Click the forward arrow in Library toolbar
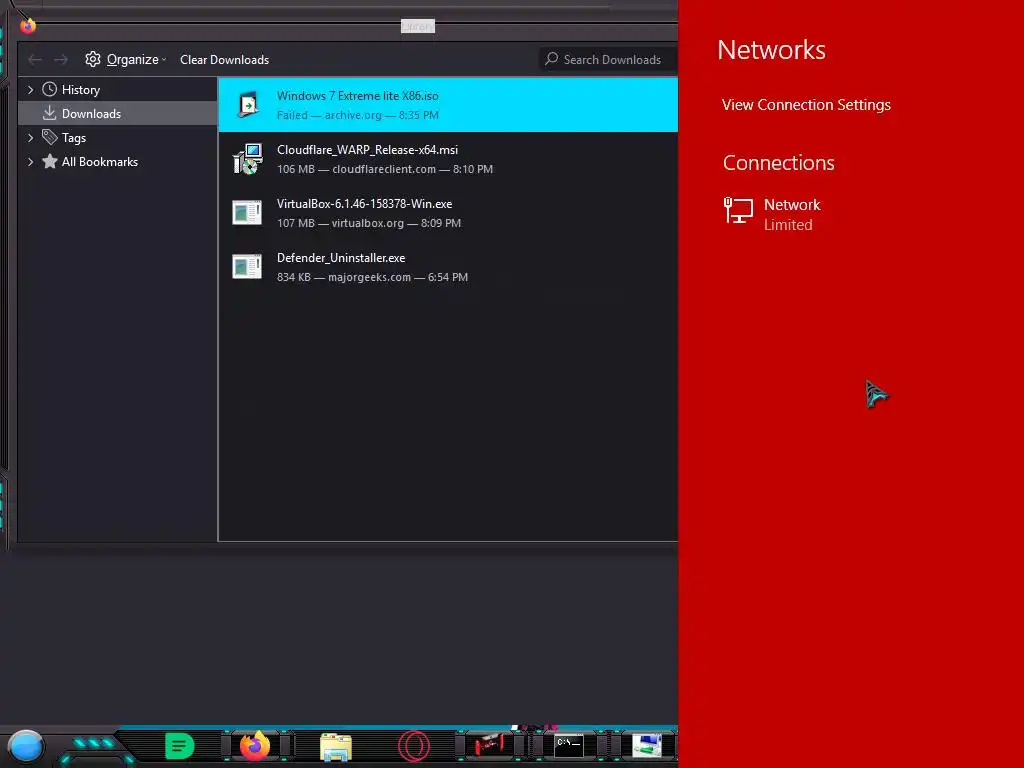Viewport: 1024px width, 768px height. tap(61, 59)
